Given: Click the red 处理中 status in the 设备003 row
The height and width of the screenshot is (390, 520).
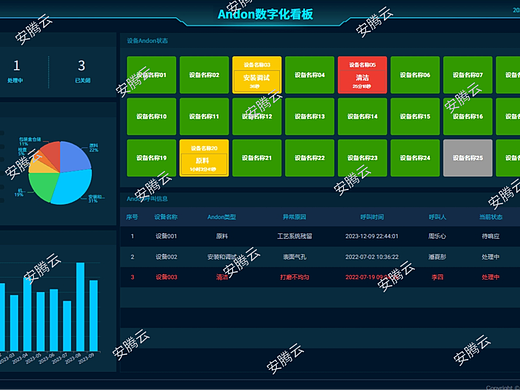Looking at the screenshot, I should tap(491, 277).
